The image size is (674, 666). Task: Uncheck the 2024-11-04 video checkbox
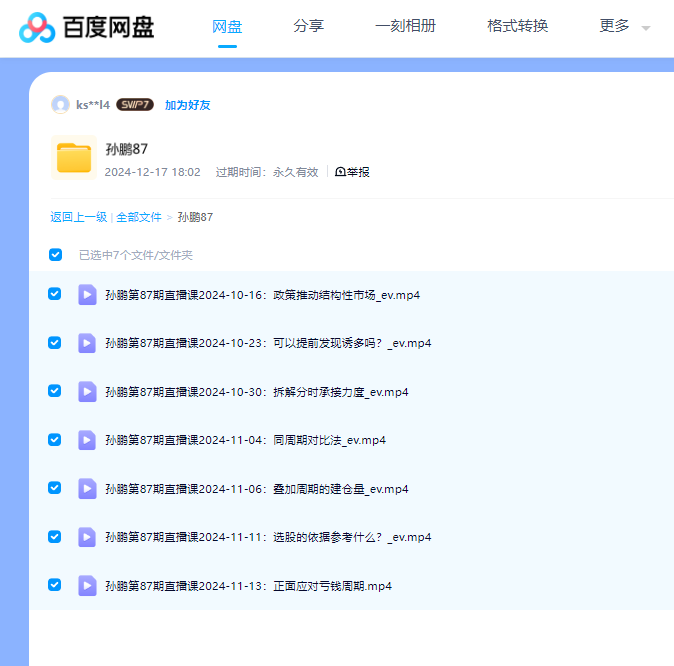click(55, 440)
